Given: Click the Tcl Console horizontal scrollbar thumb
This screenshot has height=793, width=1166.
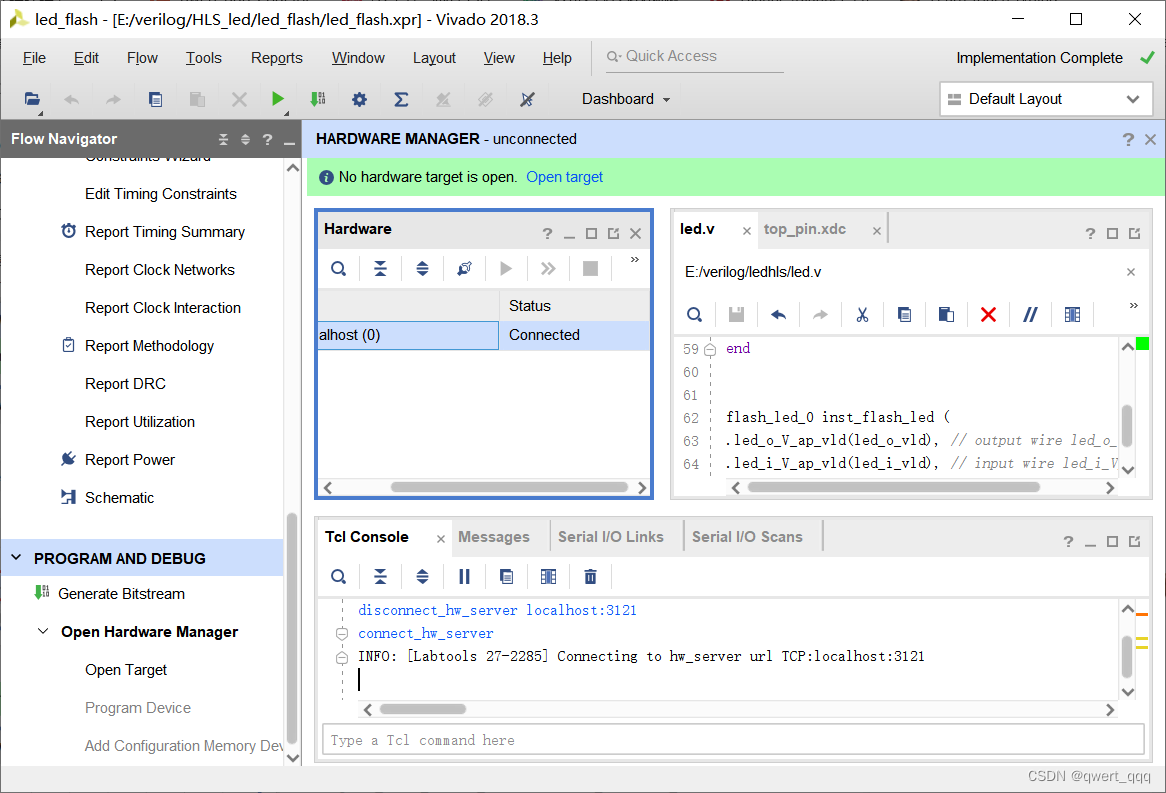Looking at the screenshot, I should point(423,709).
